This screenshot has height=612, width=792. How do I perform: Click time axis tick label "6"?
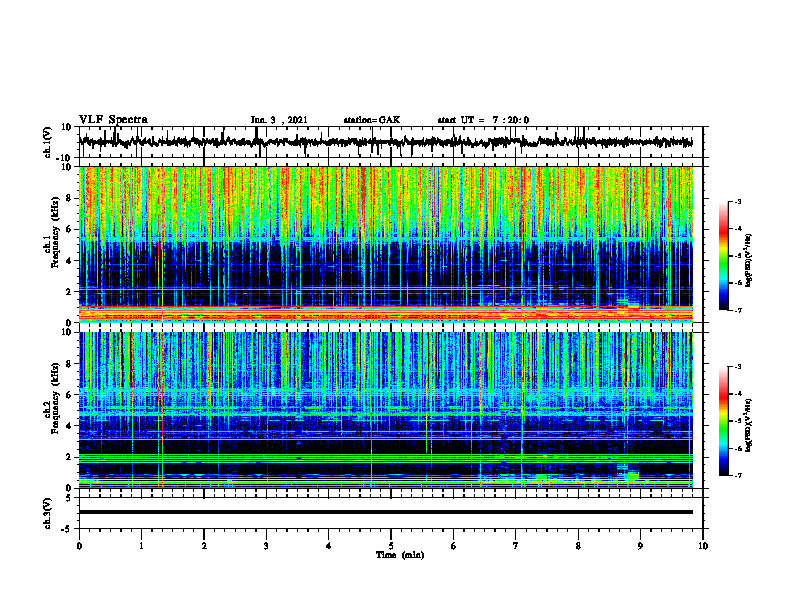454,546
